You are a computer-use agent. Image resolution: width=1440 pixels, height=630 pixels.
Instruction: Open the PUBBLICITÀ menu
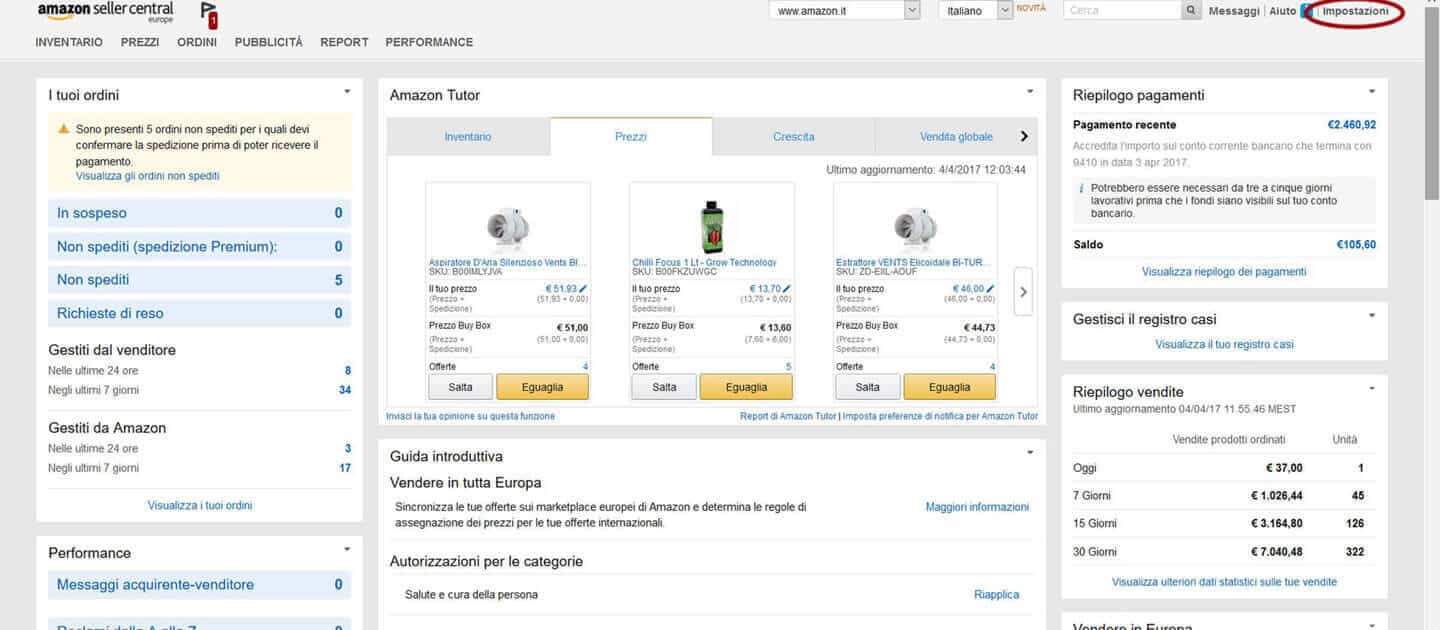click(x=269, y=42)
